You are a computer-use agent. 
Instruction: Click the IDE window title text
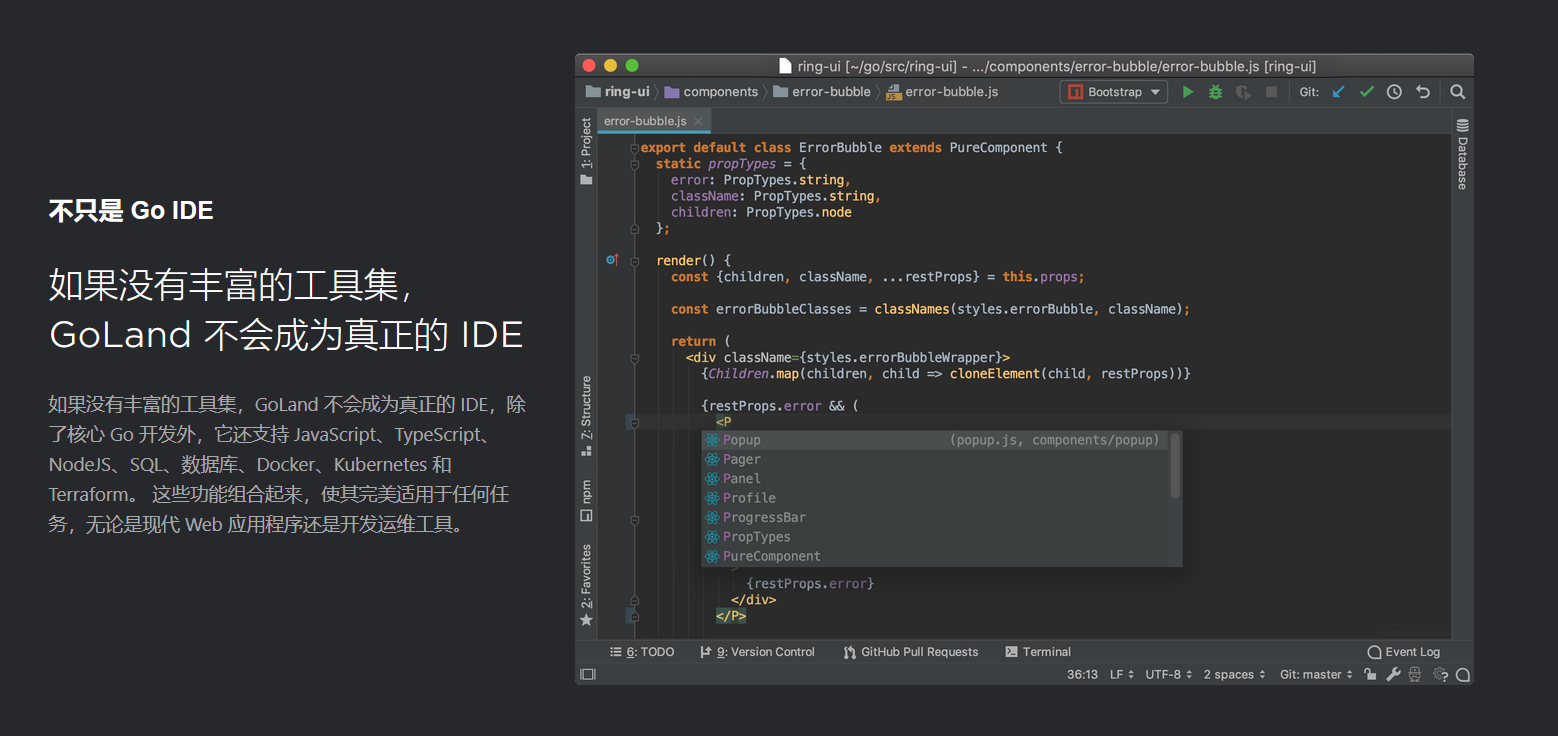[1056, 66]
